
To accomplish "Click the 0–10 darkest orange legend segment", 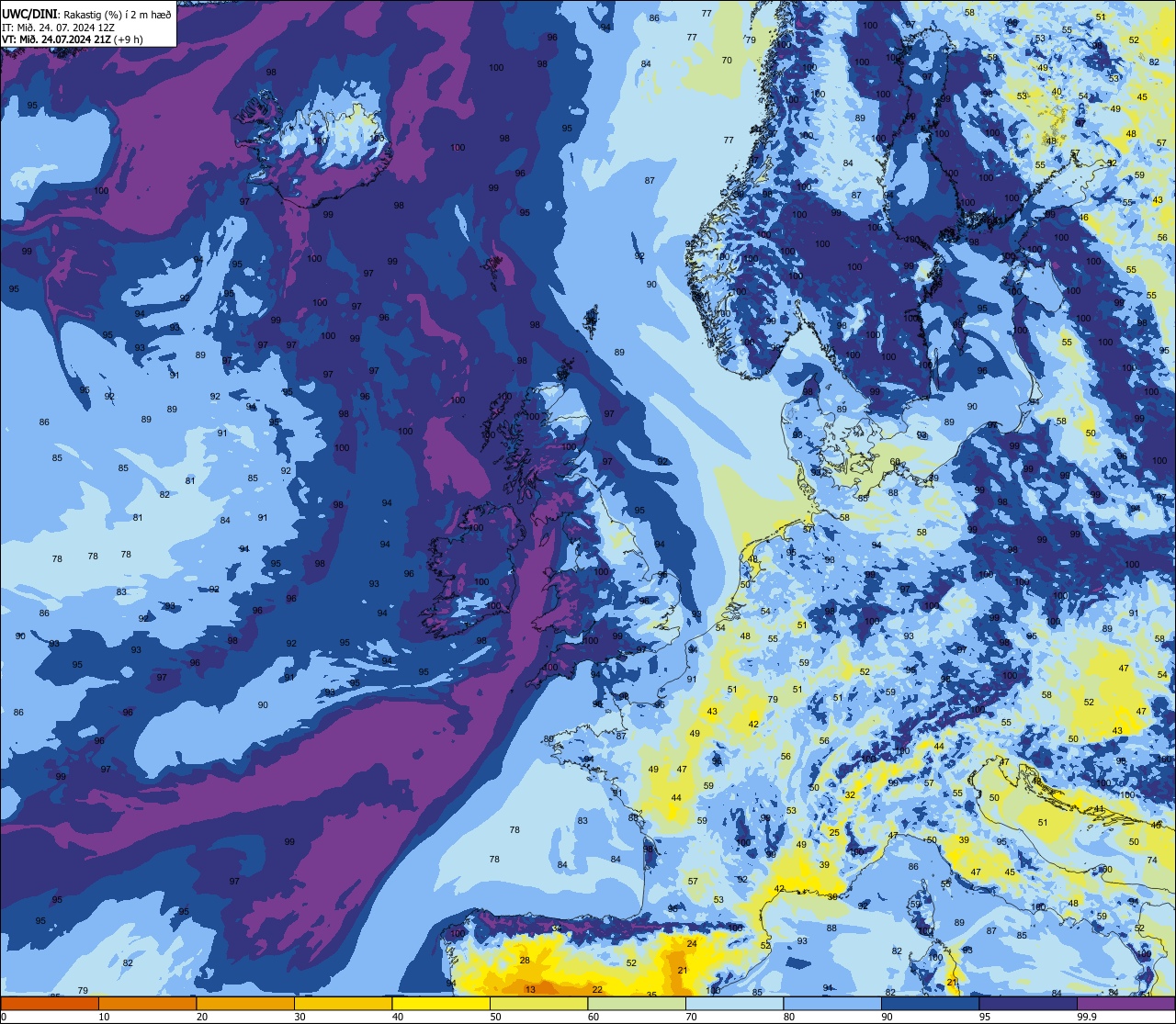I will point(50,1003).
